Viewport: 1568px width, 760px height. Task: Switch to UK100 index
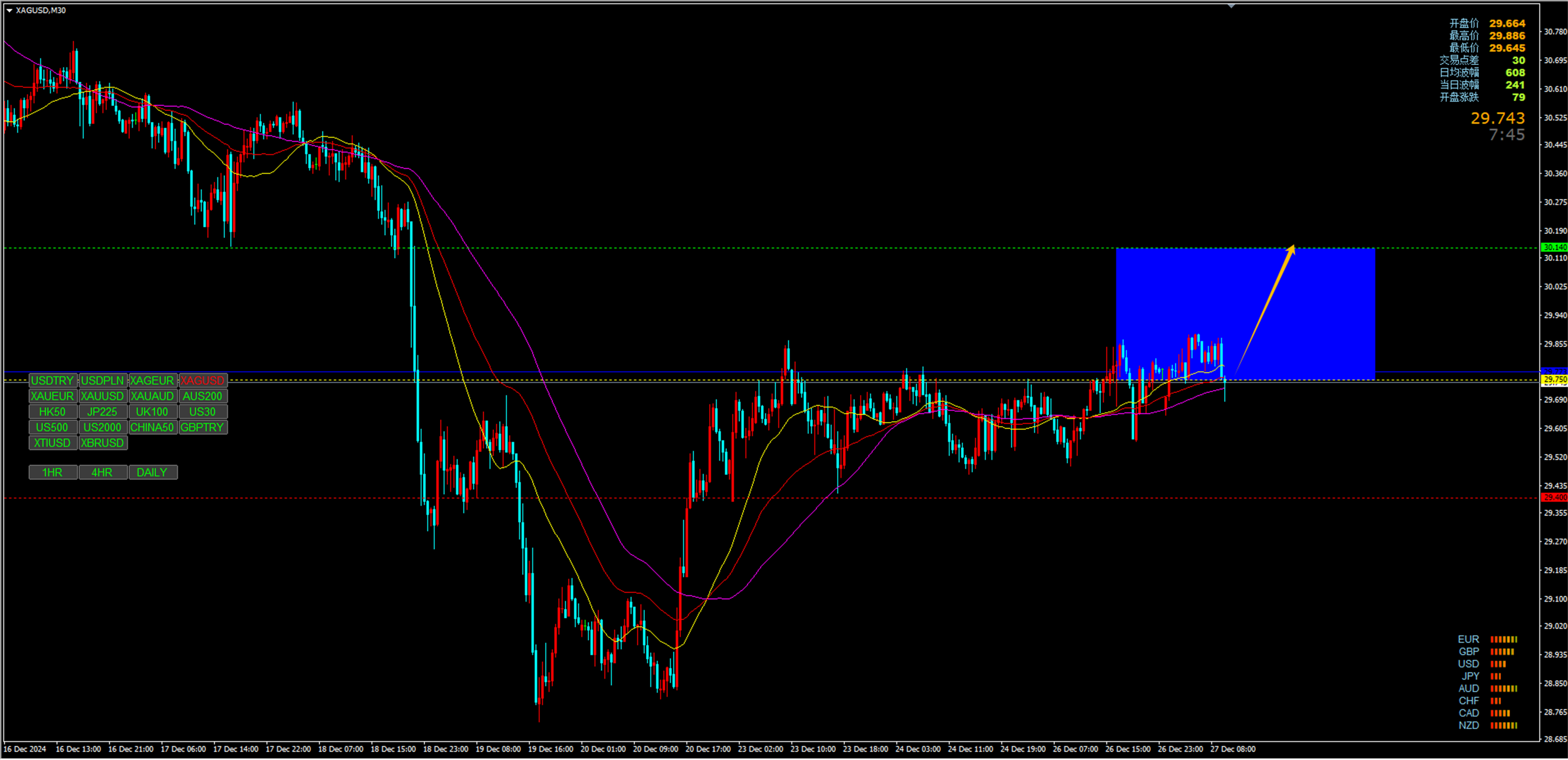(x=153, y=412)
